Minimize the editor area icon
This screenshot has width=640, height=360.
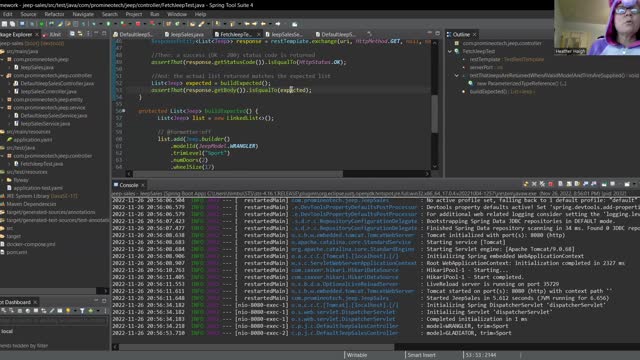click(x=429, y=33)
